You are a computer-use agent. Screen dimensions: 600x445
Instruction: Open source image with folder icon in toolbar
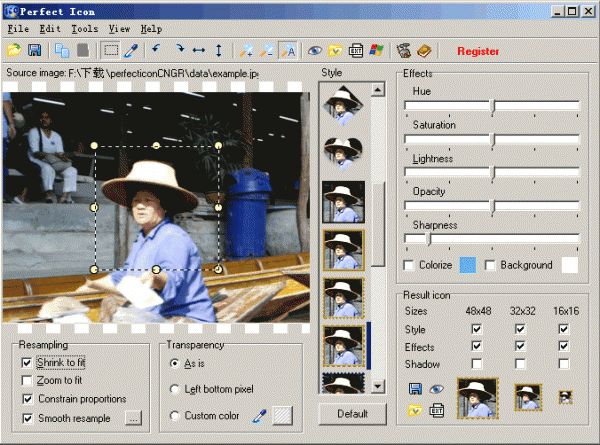[x=14, y=51]
